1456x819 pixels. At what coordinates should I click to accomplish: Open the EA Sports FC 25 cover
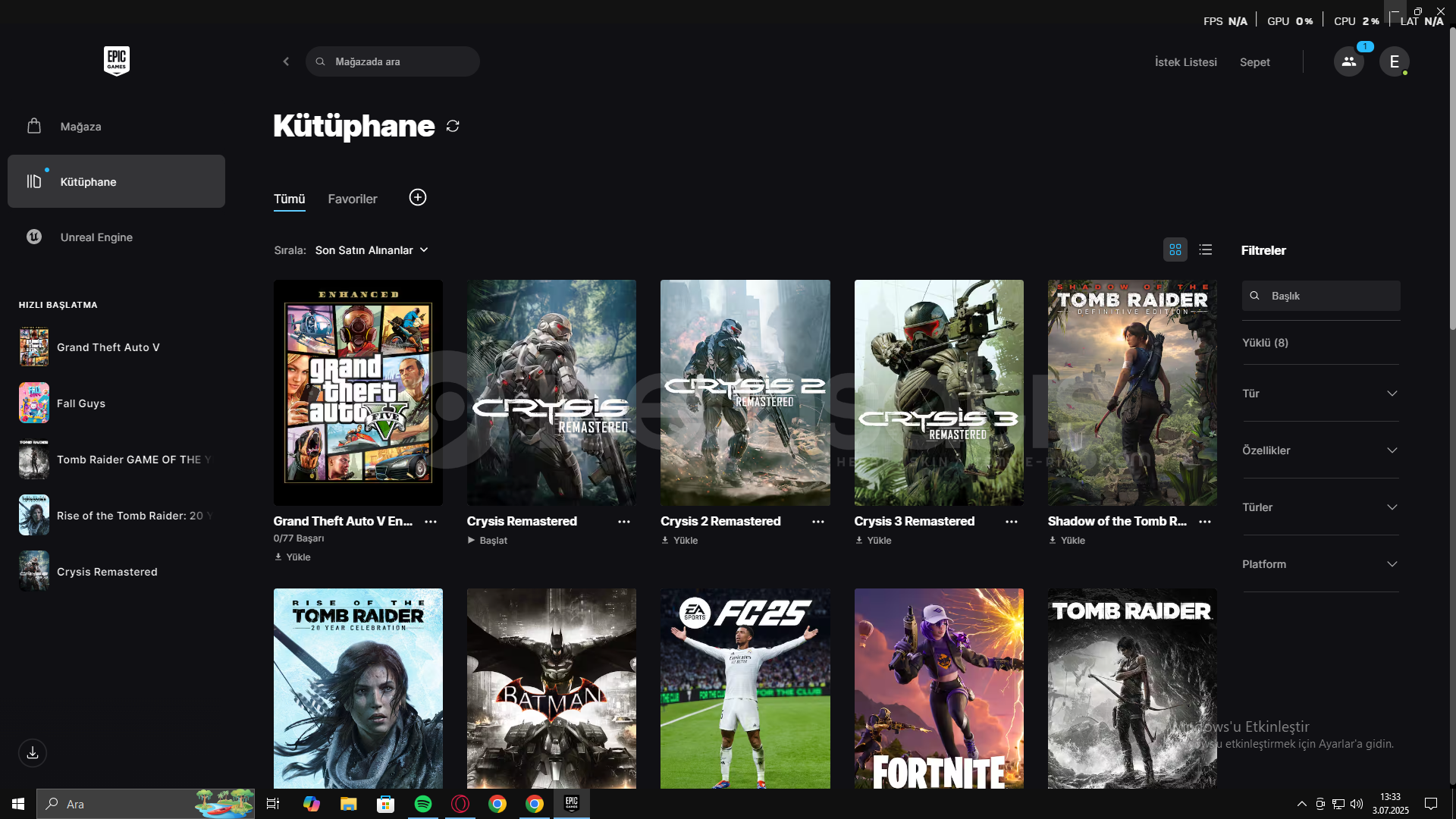(745, 689)
